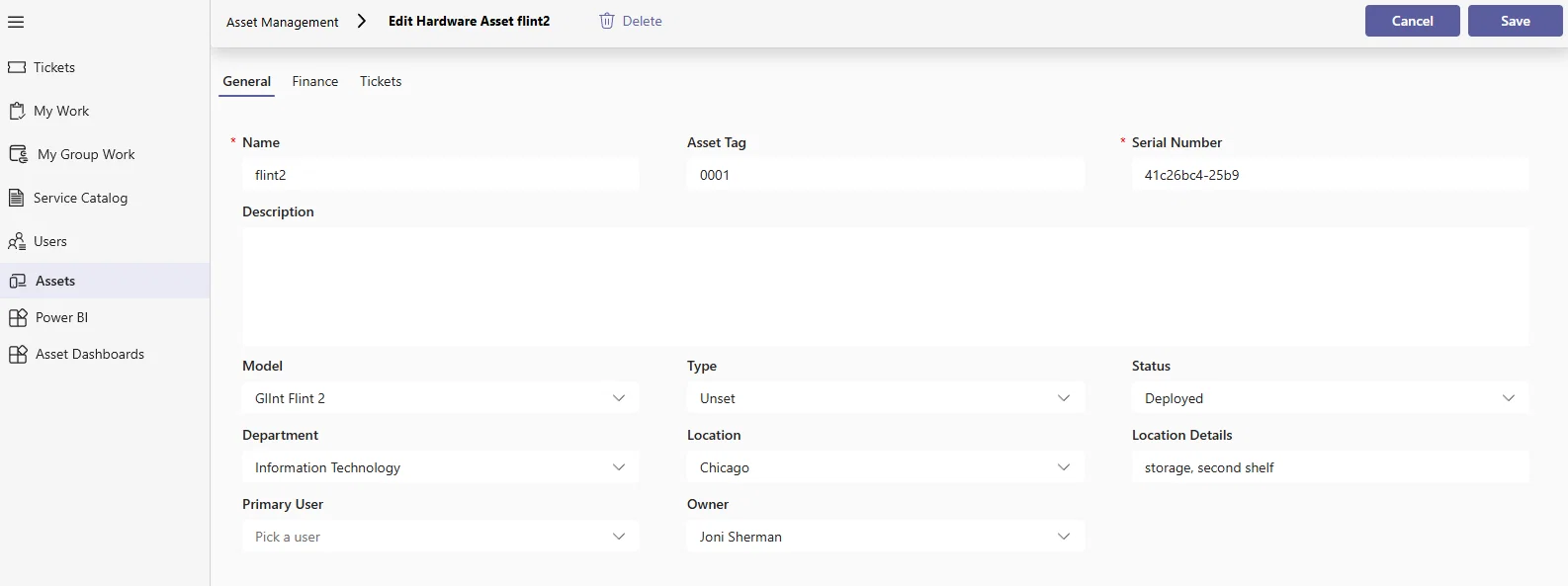Expand the Type dropdown arrow
The image size is (1568, 586).
coord(1064,398)
